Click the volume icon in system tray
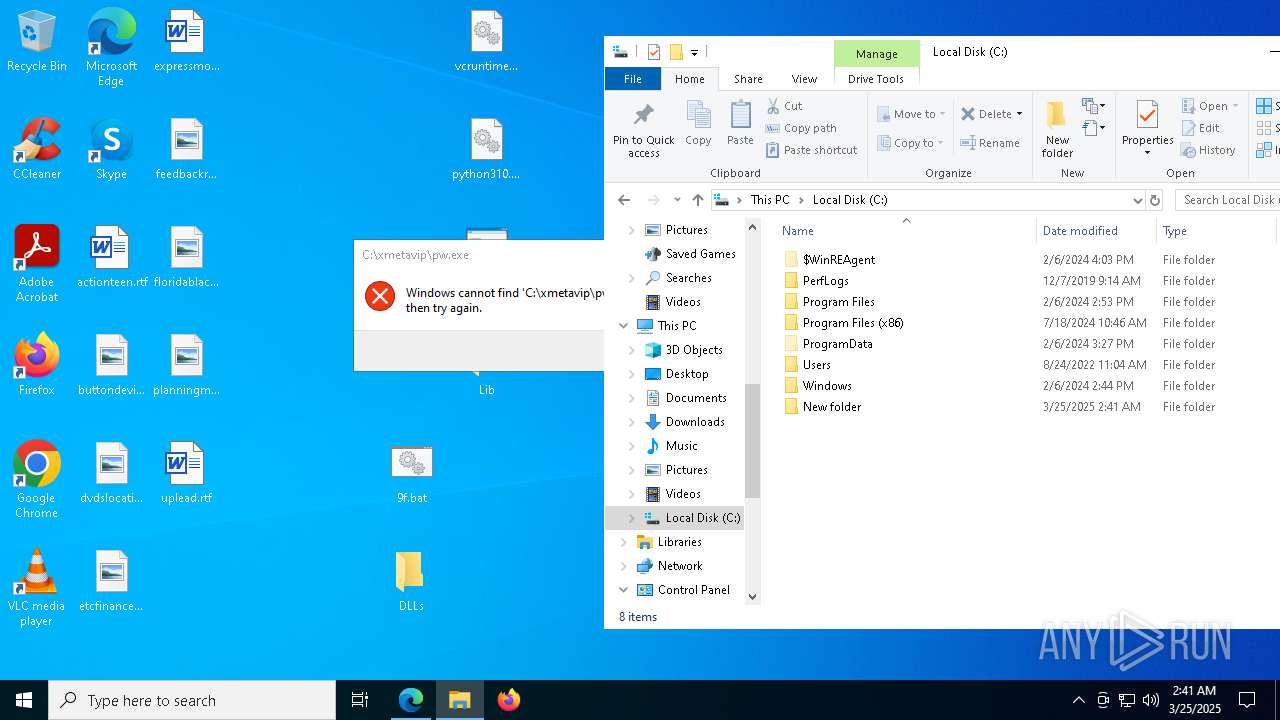The width and height of the screenshot is (1280, 720). point(1151,700)
